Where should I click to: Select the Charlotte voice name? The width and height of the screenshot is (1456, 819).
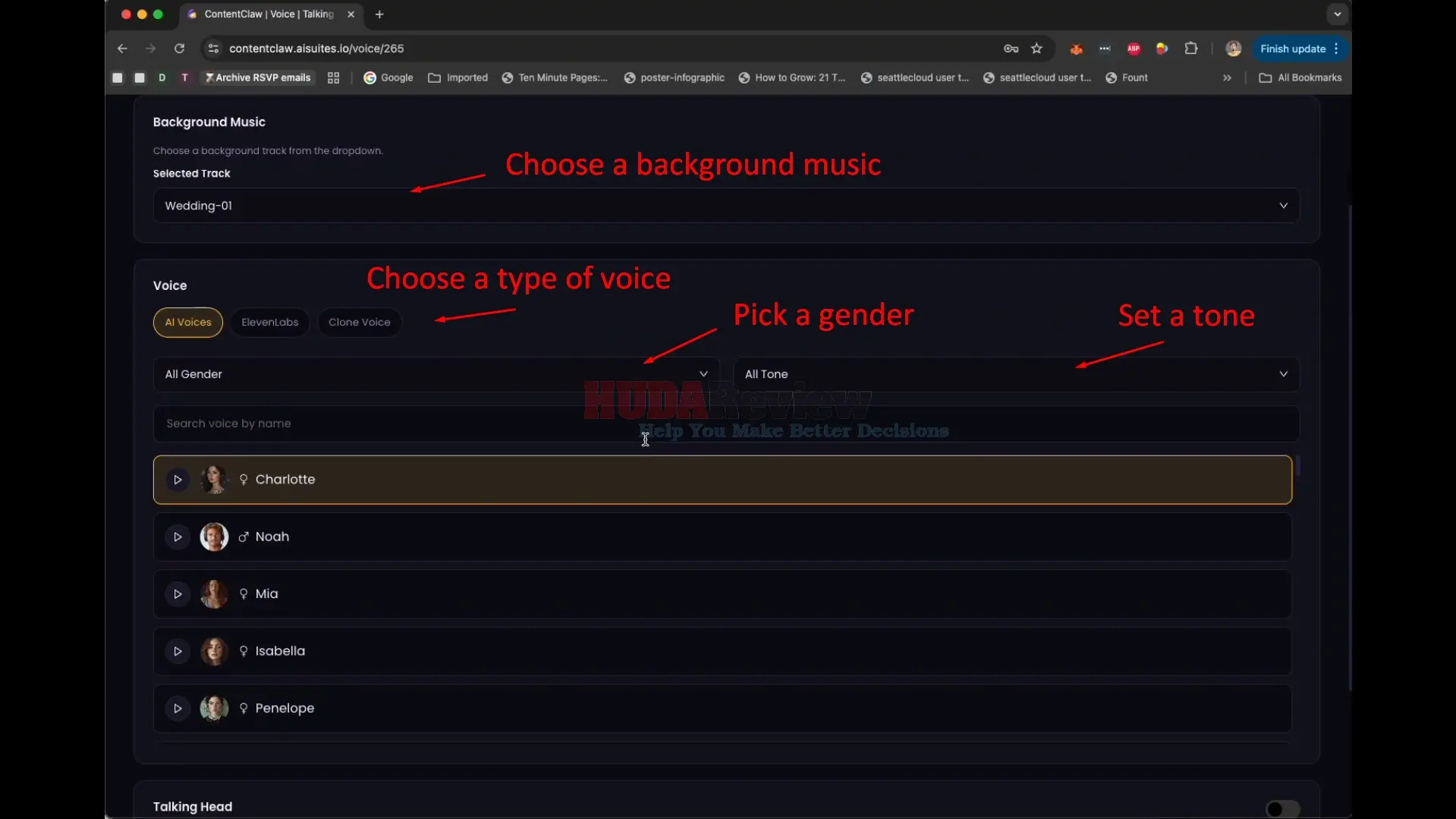(285, 480)
